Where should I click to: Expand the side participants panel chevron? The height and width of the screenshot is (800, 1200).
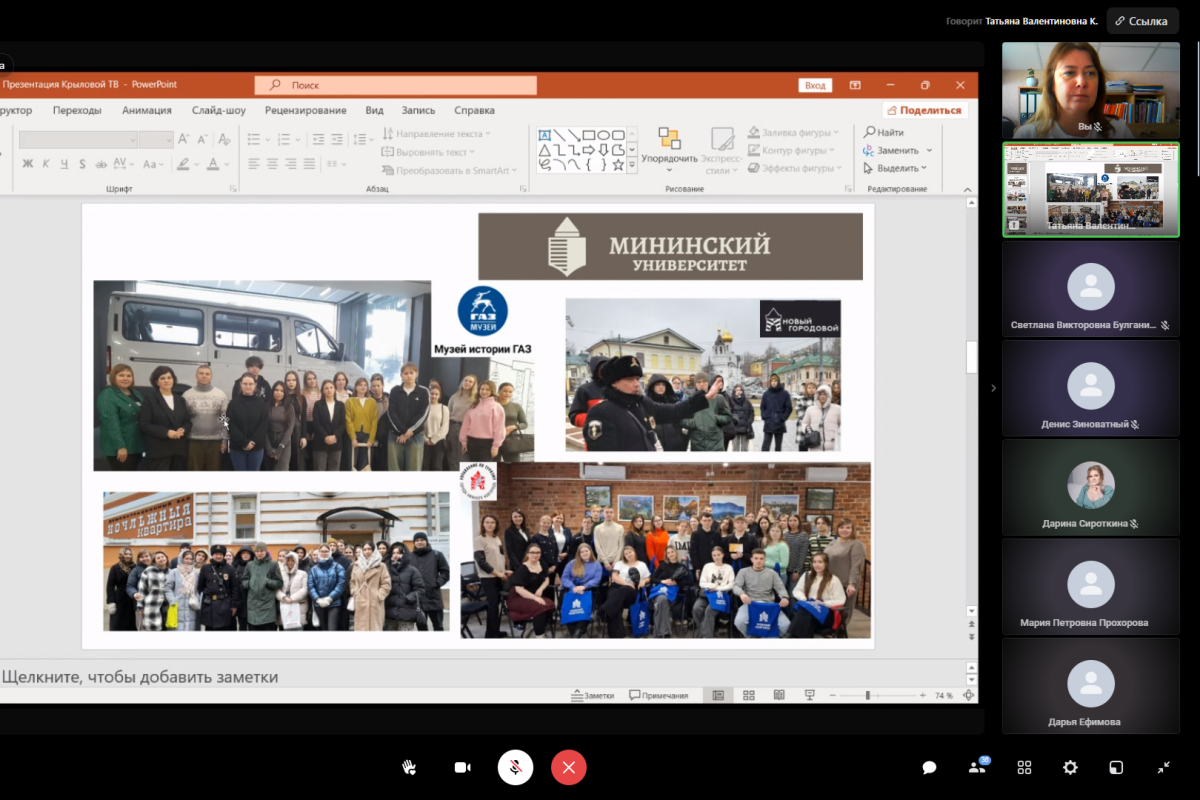pos(993,388)
